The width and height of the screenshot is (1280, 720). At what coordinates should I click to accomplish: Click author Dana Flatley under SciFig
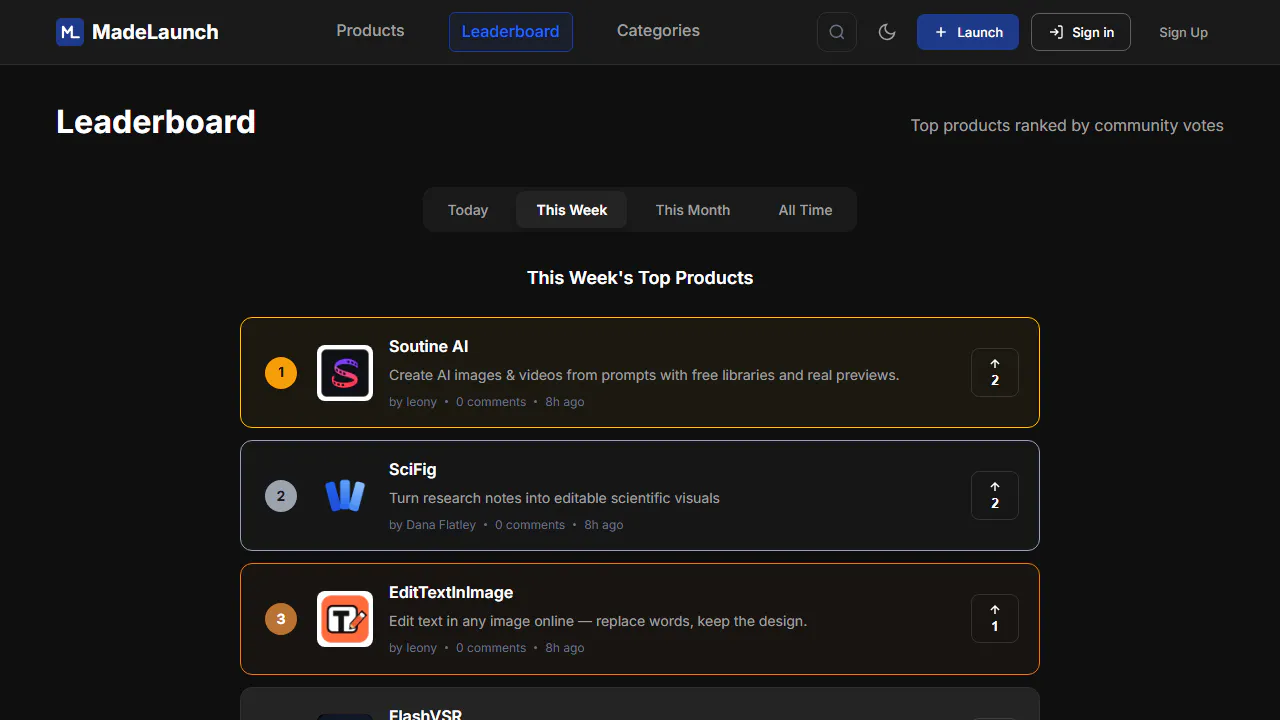(432, 525)
